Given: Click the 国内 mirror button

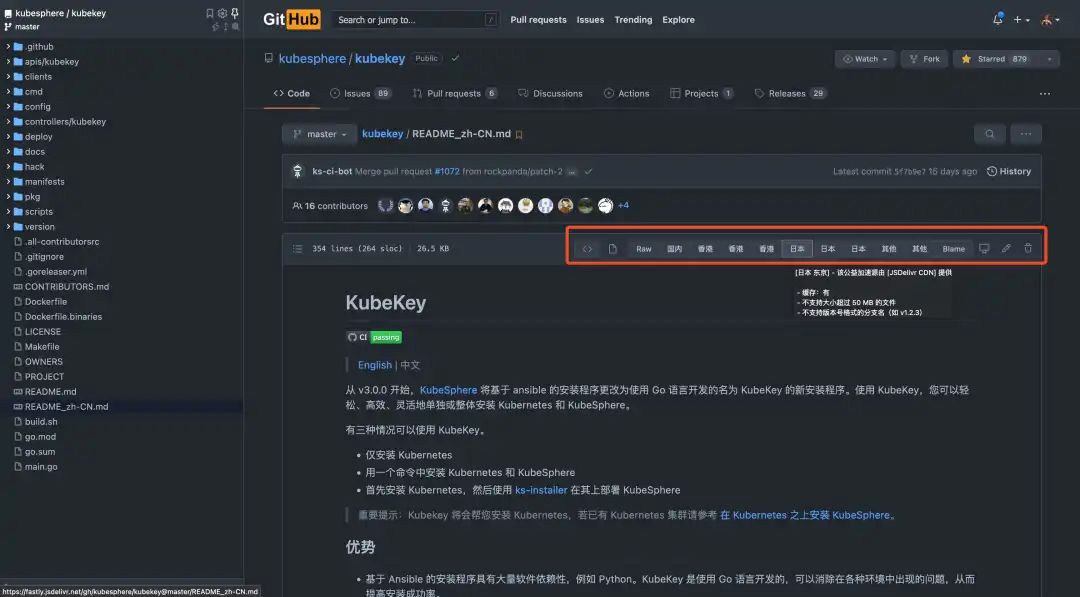Looking at the screenshot, I should tap(674, 249).
